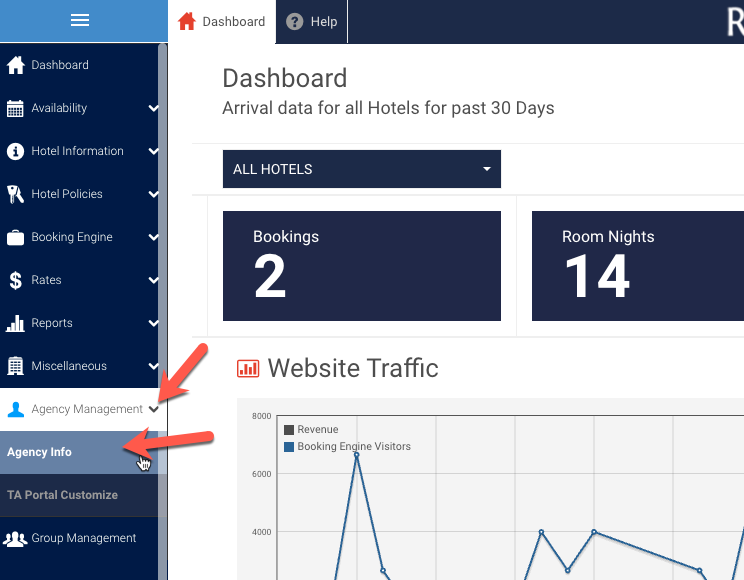Screen dimensions: 744x580
Task: Click the 4000 axis label
Action: [261, 532]
